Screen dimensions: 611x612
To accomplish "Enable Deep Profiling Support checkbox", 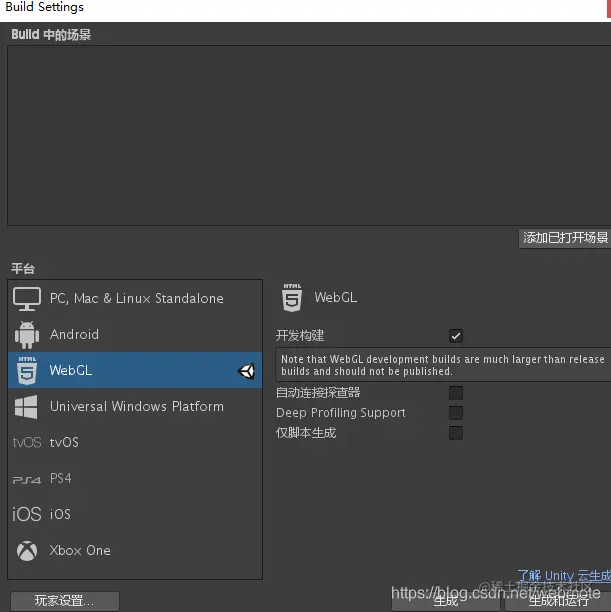I will (456, 413).
